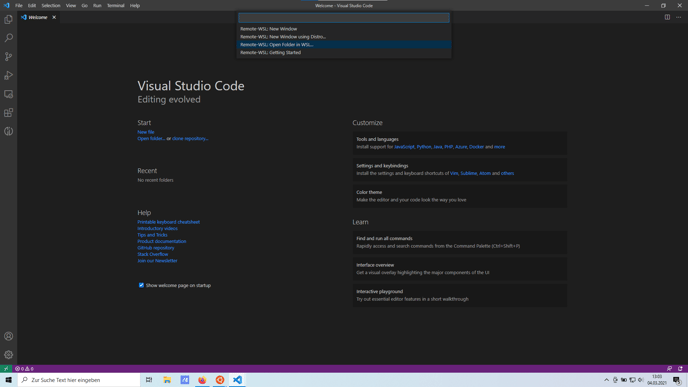Viewport: 688px width, 387px height.
Task: Click the clone repository link
Action: click(x=190, y=139)
